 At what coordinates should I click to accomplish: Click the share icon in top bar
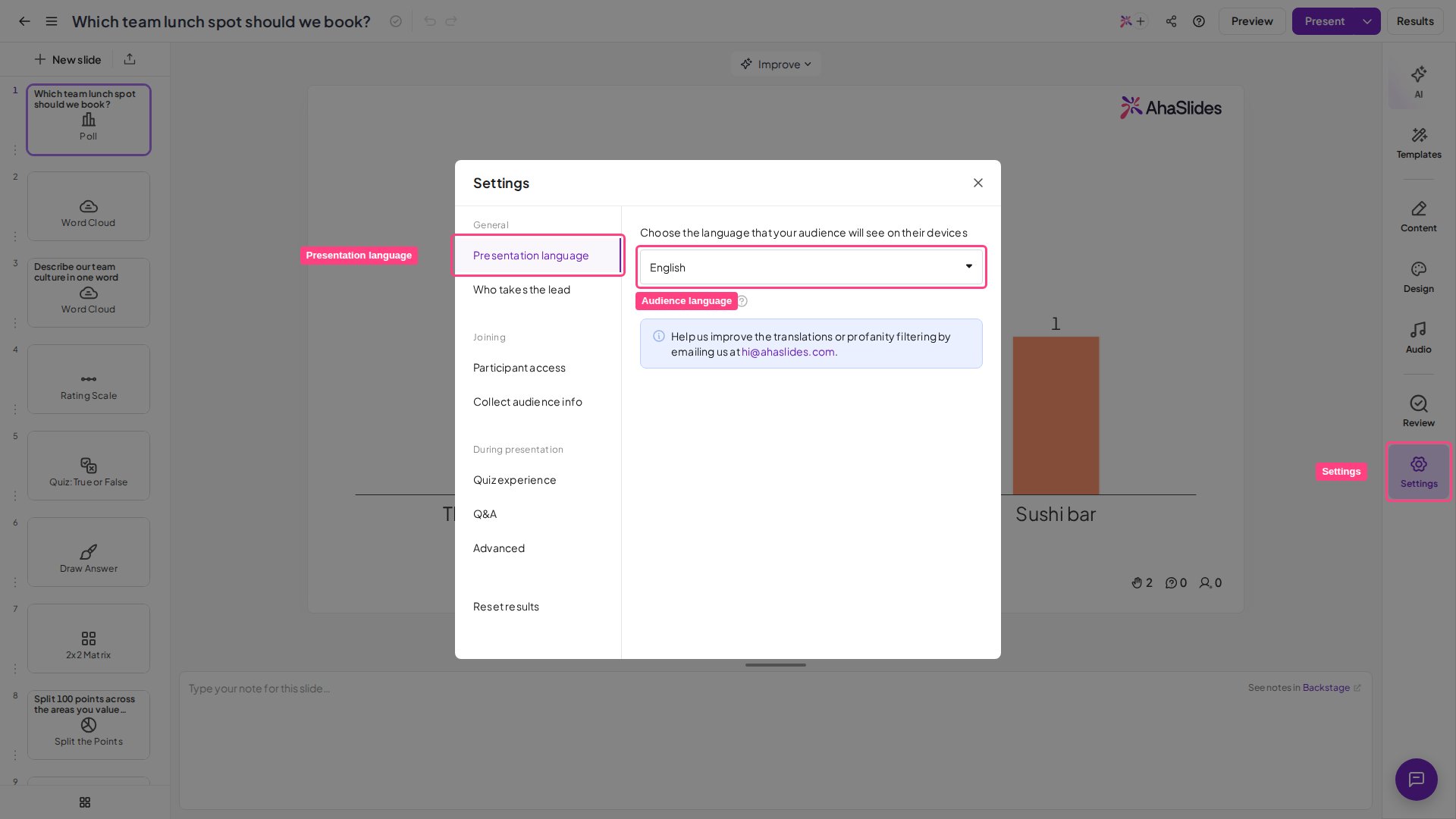pos(1172,21)
